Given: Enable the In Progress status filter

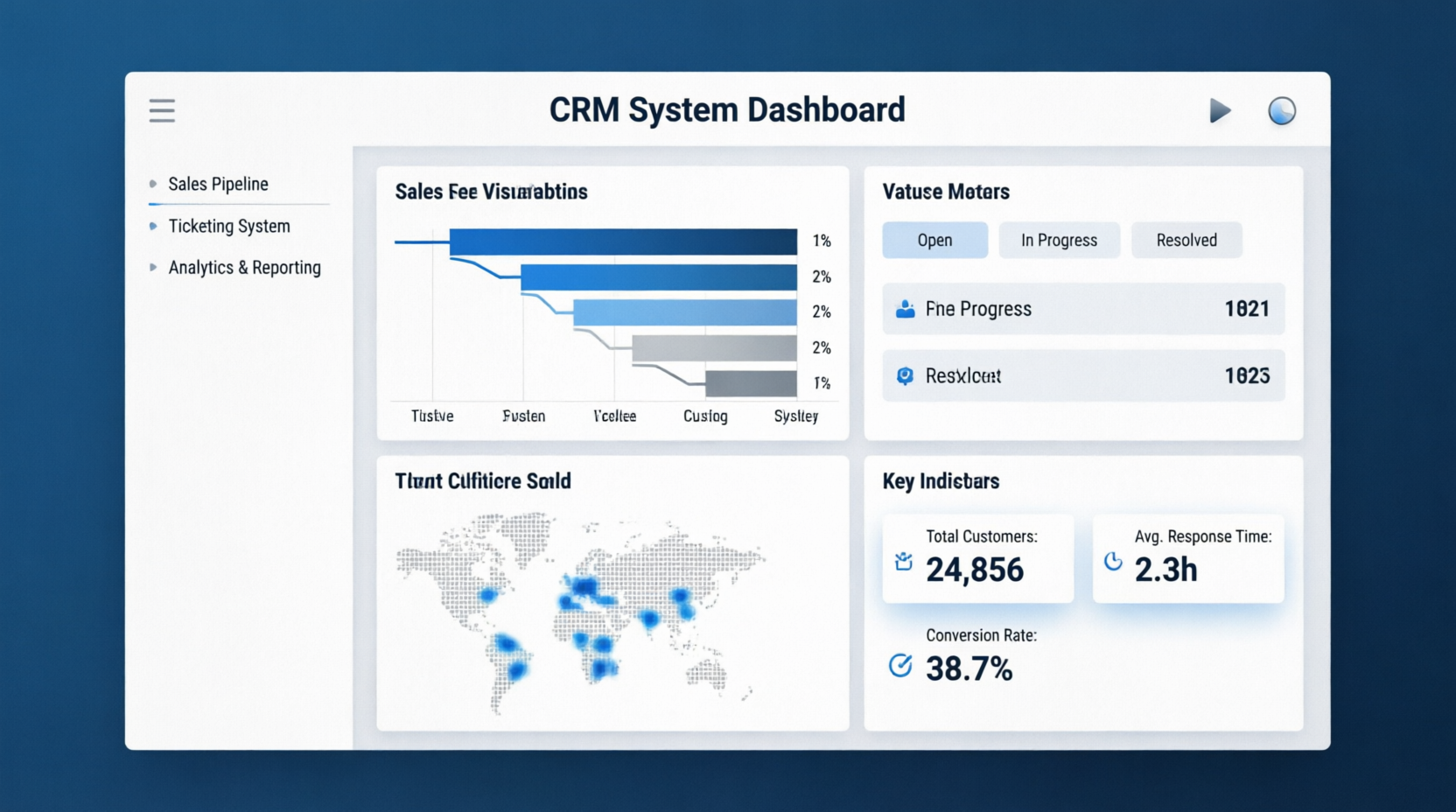Looking at the screenshot, I should (x=1059, y=240).
